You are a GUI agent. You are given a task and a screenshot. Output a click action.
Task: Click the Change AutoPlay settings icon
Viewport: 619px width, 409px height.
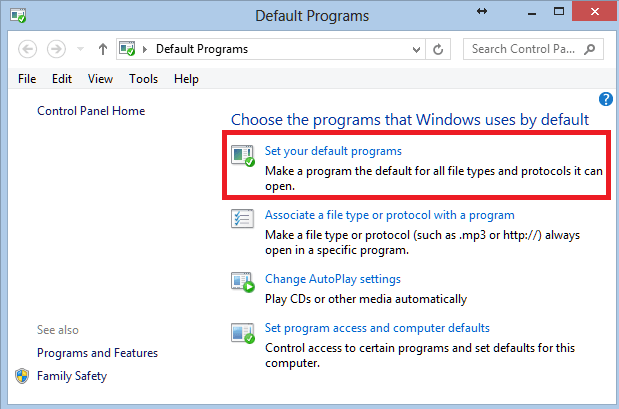pos(243,282)
